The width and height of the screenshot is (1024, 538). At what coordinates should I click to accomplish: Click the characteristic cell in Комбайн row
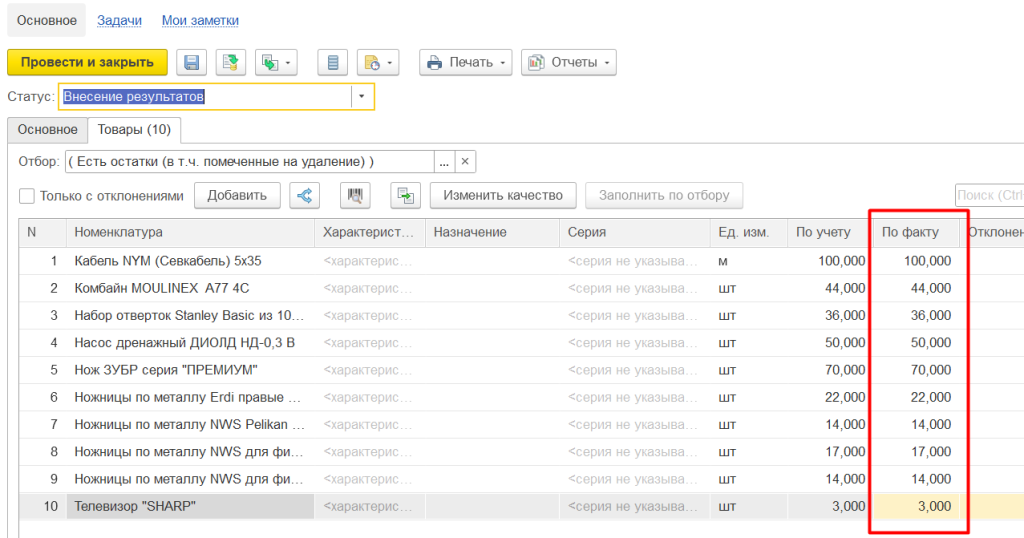(x=370, y=289)
